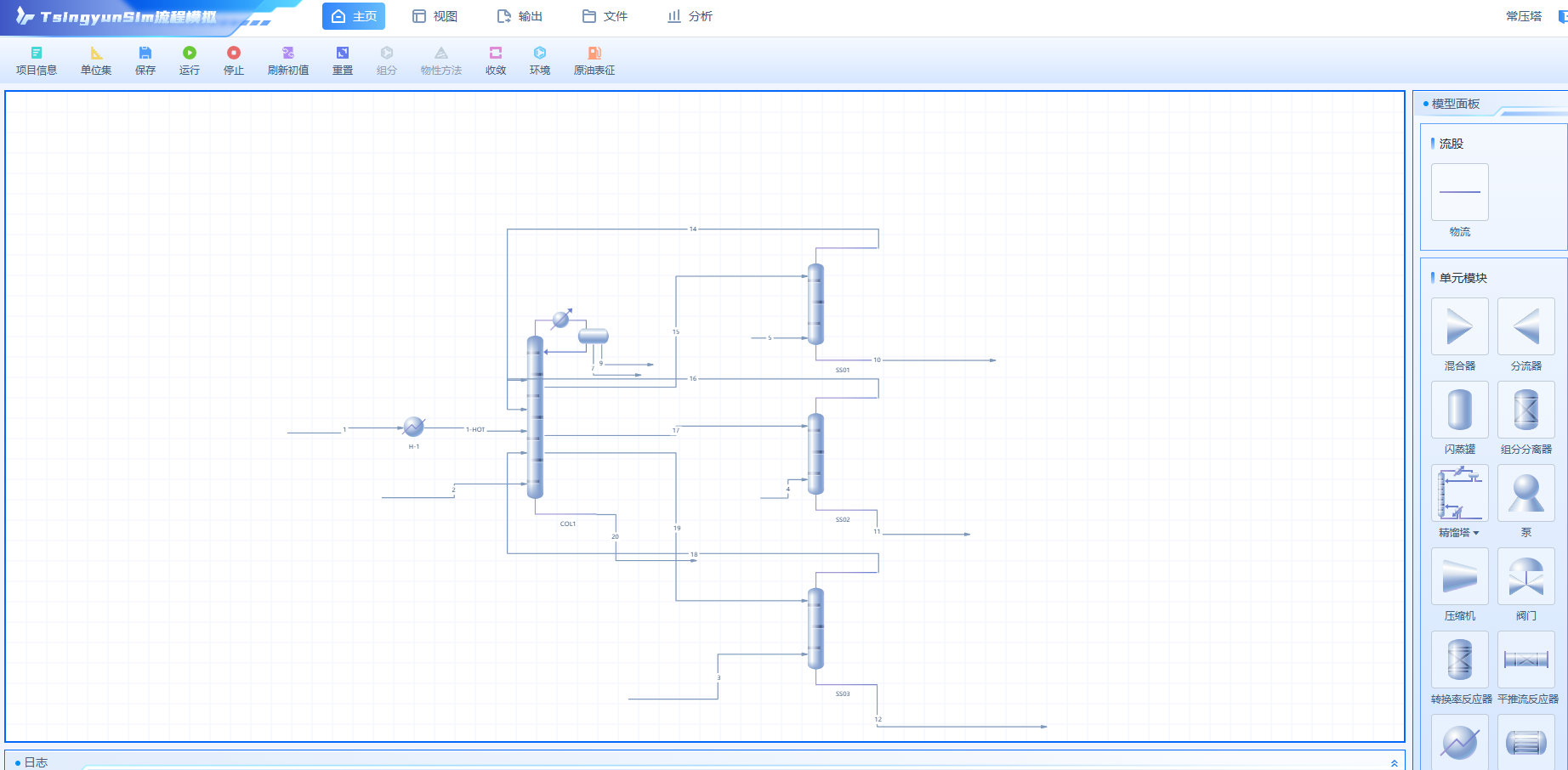This screenshot has width=1568, height=770.
Task: Click the stream 12 label
Action: pos(878,719)
